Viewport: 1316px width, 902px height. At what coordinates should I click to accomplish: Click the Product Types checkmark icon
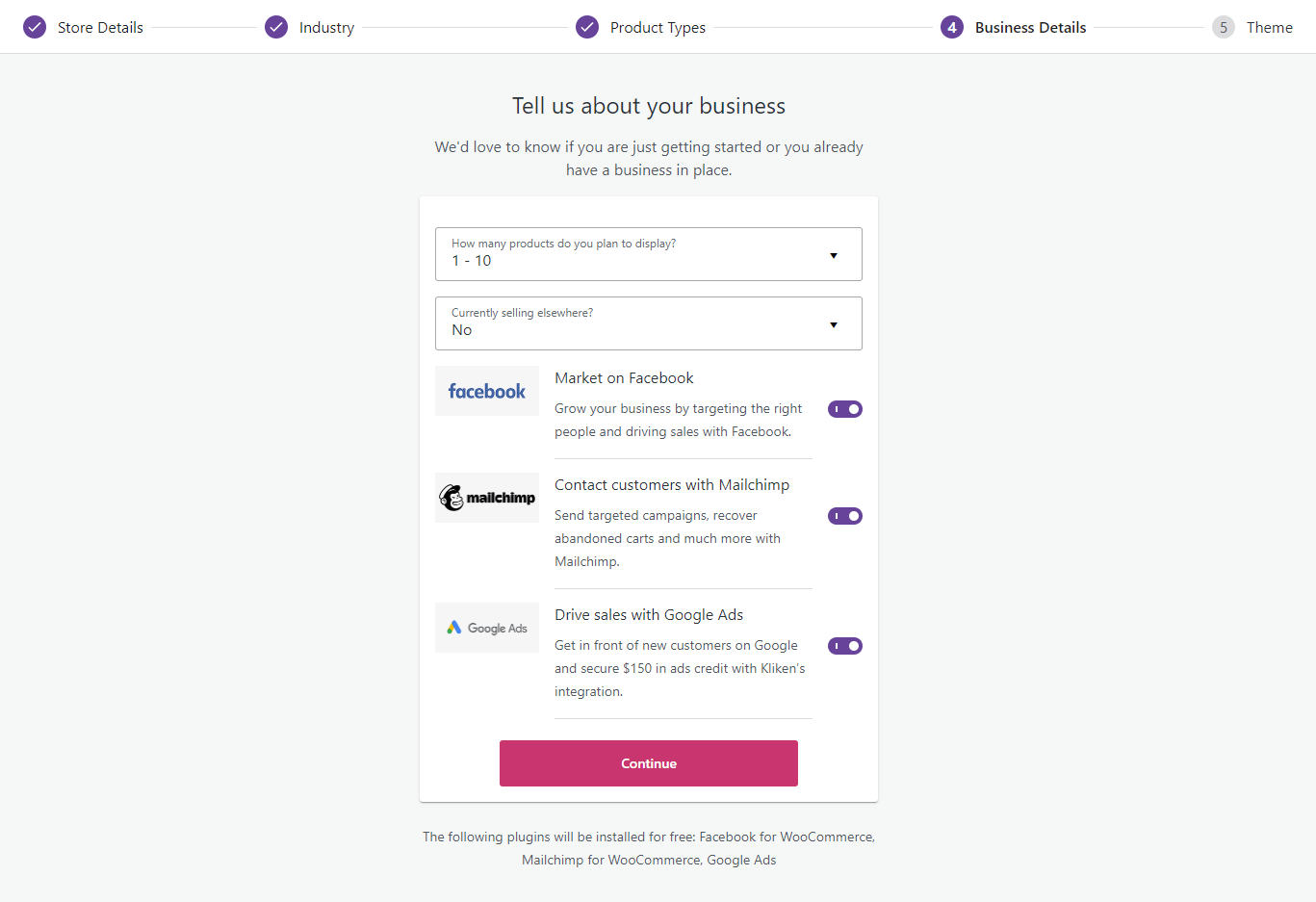[x=587, y=27]
